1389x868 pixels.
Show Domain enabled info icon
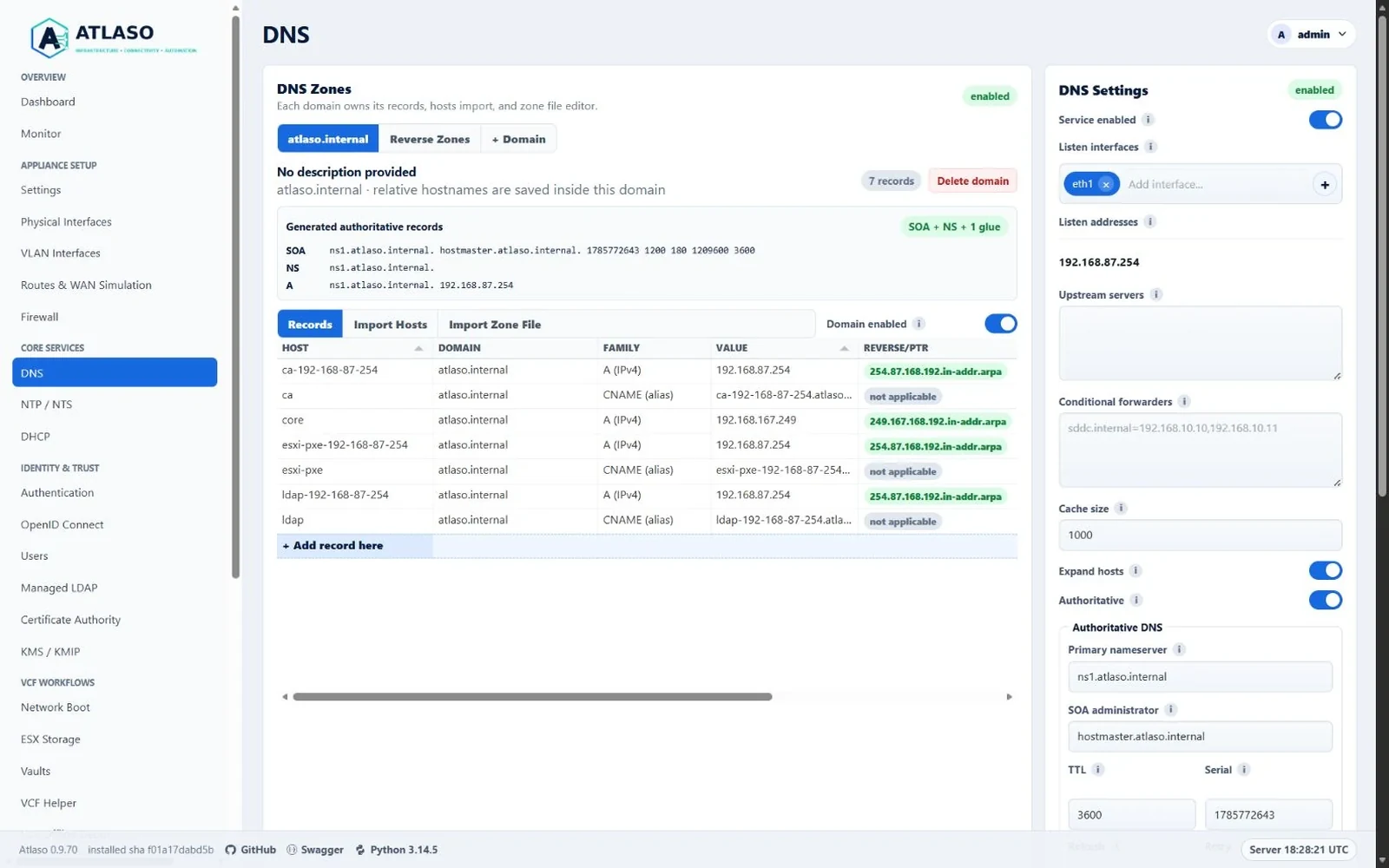(918, 324)
